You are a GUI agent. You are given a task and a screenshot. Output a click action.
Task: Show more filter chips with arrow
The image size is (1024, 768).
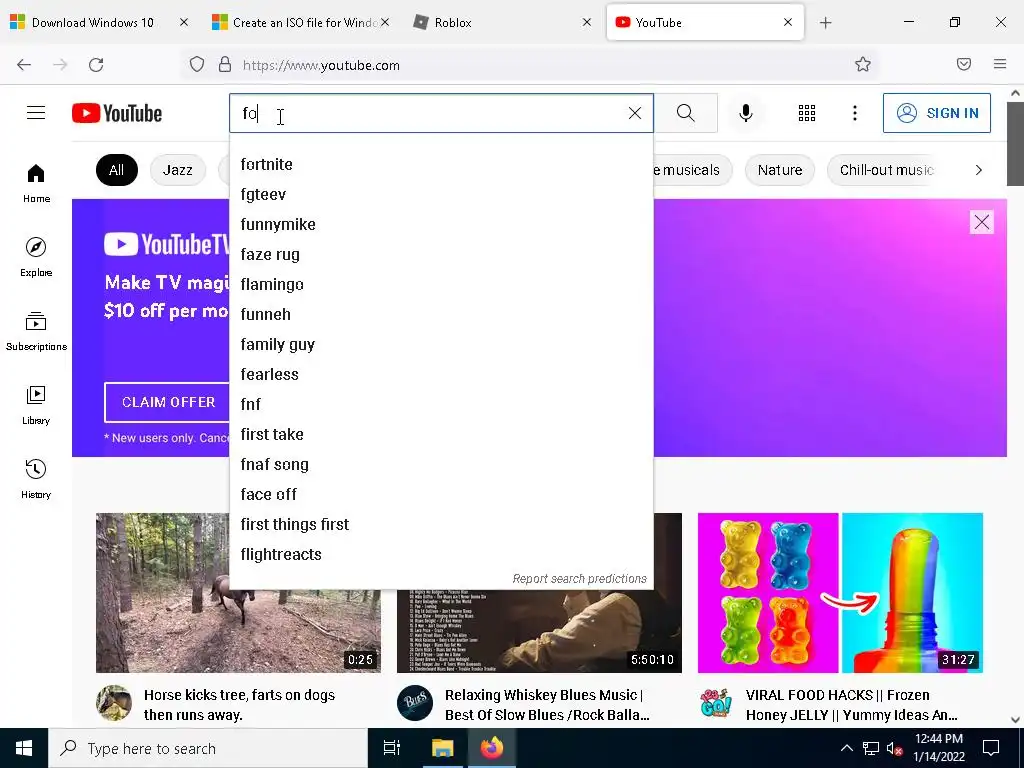[x=978, y=170]
